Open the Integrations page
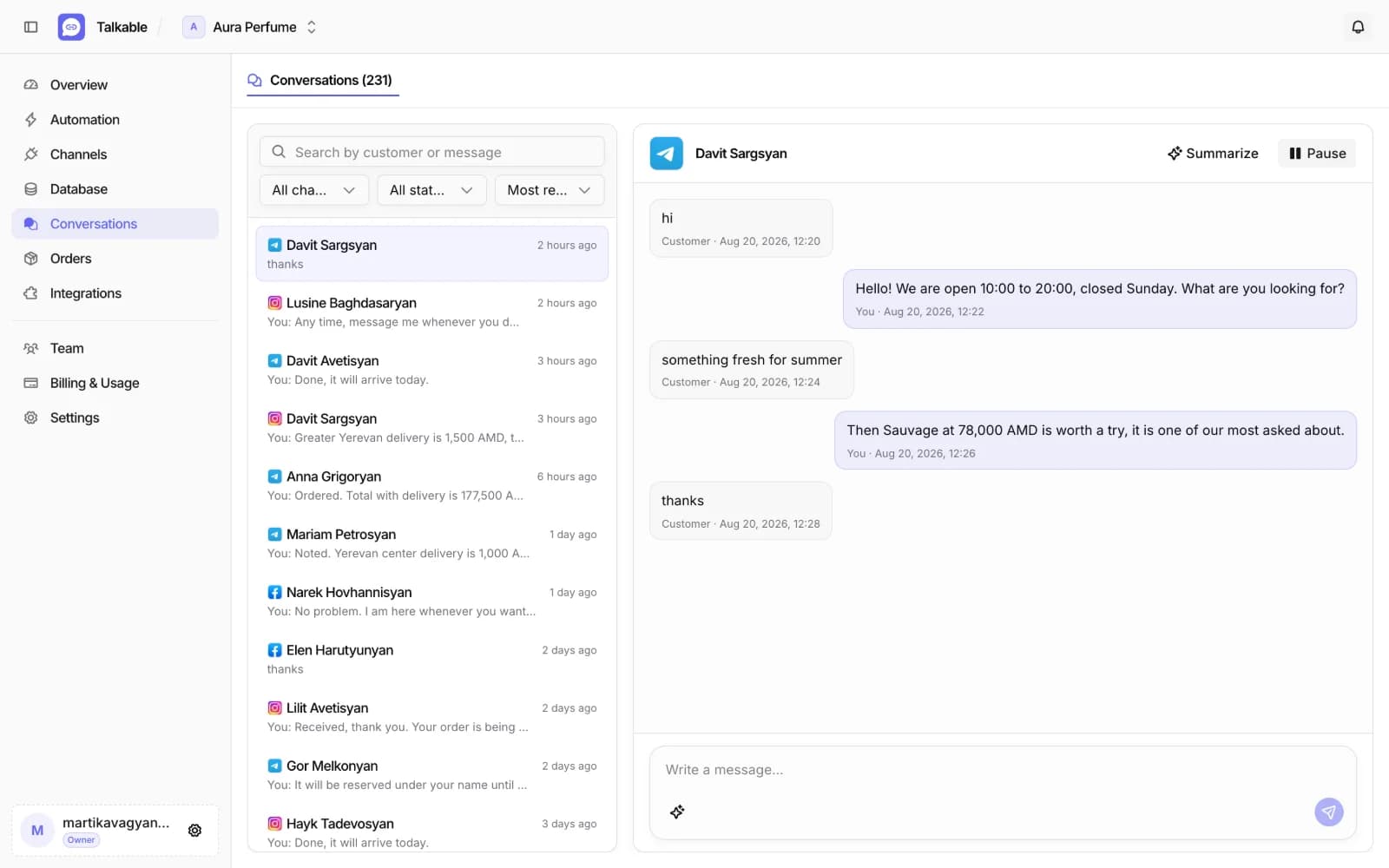1389x868 pixels. tap(115, 293)
